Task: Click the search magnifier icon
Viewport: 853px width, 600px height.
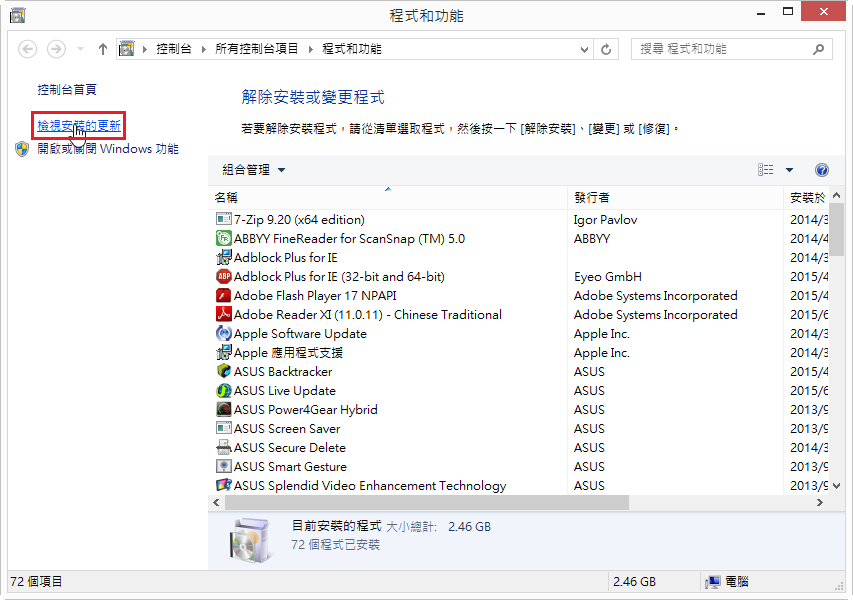Action: coord(818,50)
